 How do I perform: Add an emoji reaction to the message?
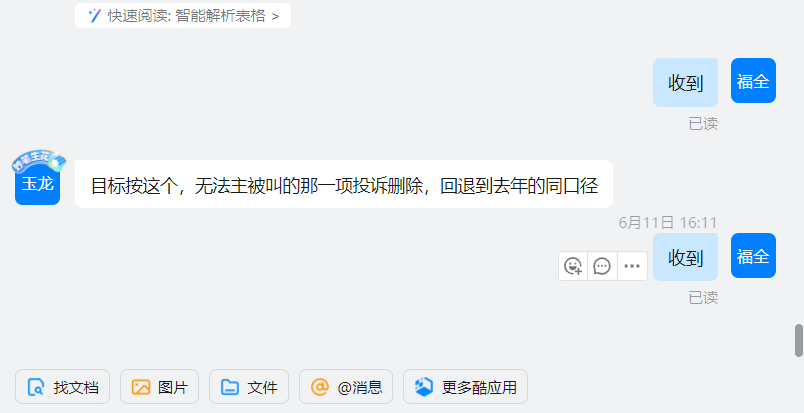click(x=573, y=266)
